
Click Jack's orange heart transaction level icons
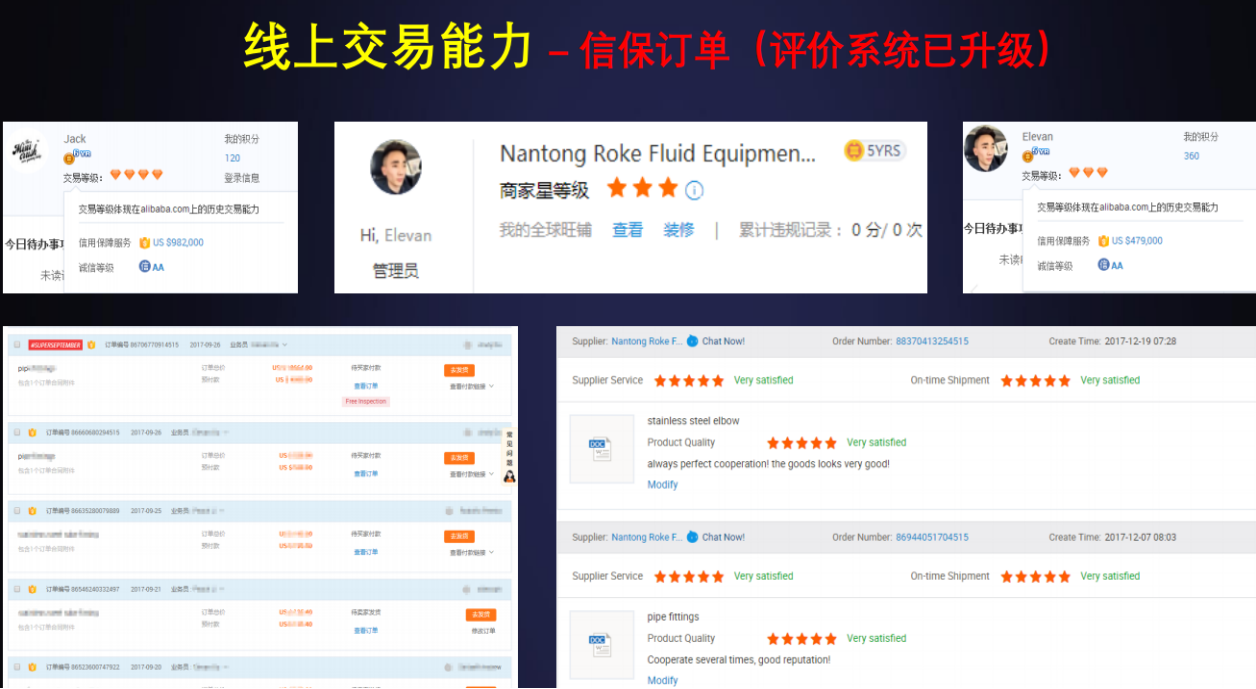point(136,175)
